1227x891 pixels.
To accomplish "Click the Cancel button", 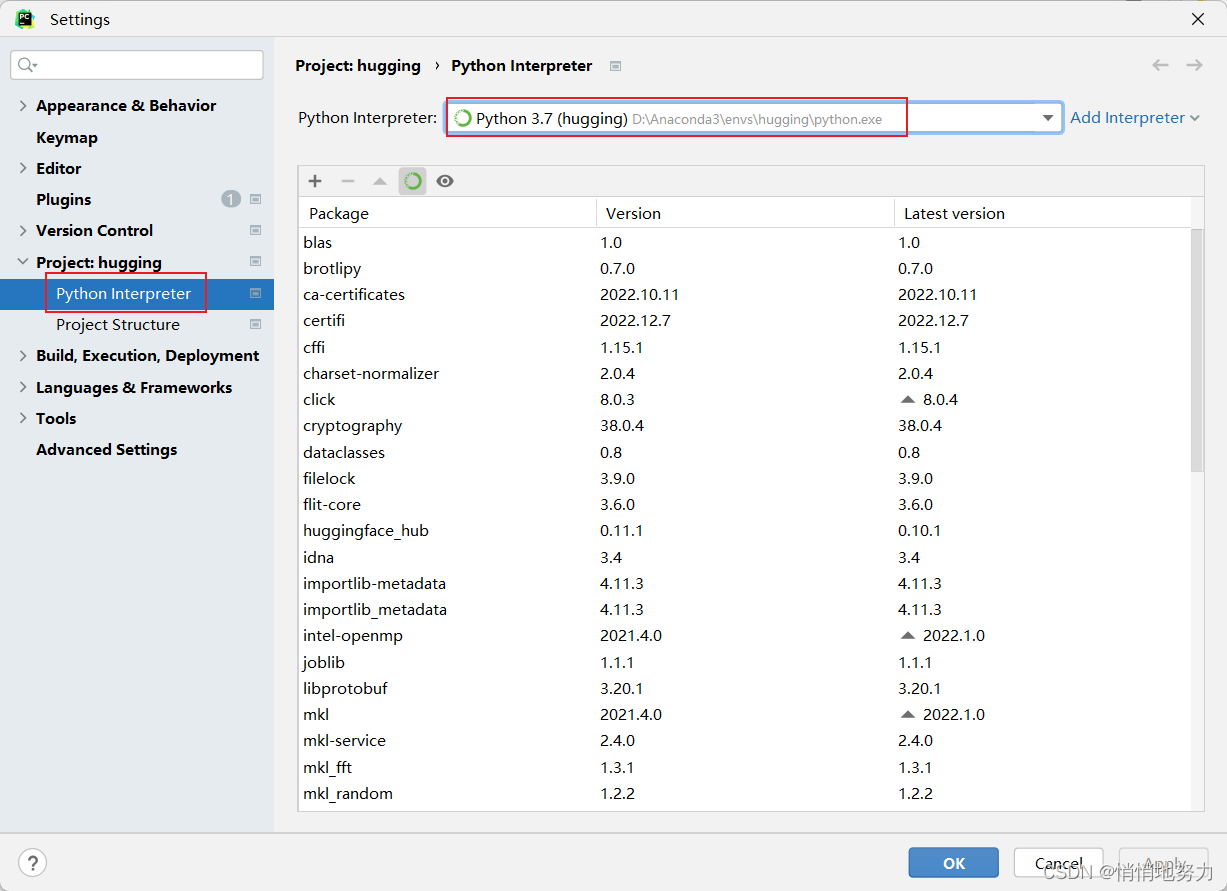I will (x=1058, y=863).
